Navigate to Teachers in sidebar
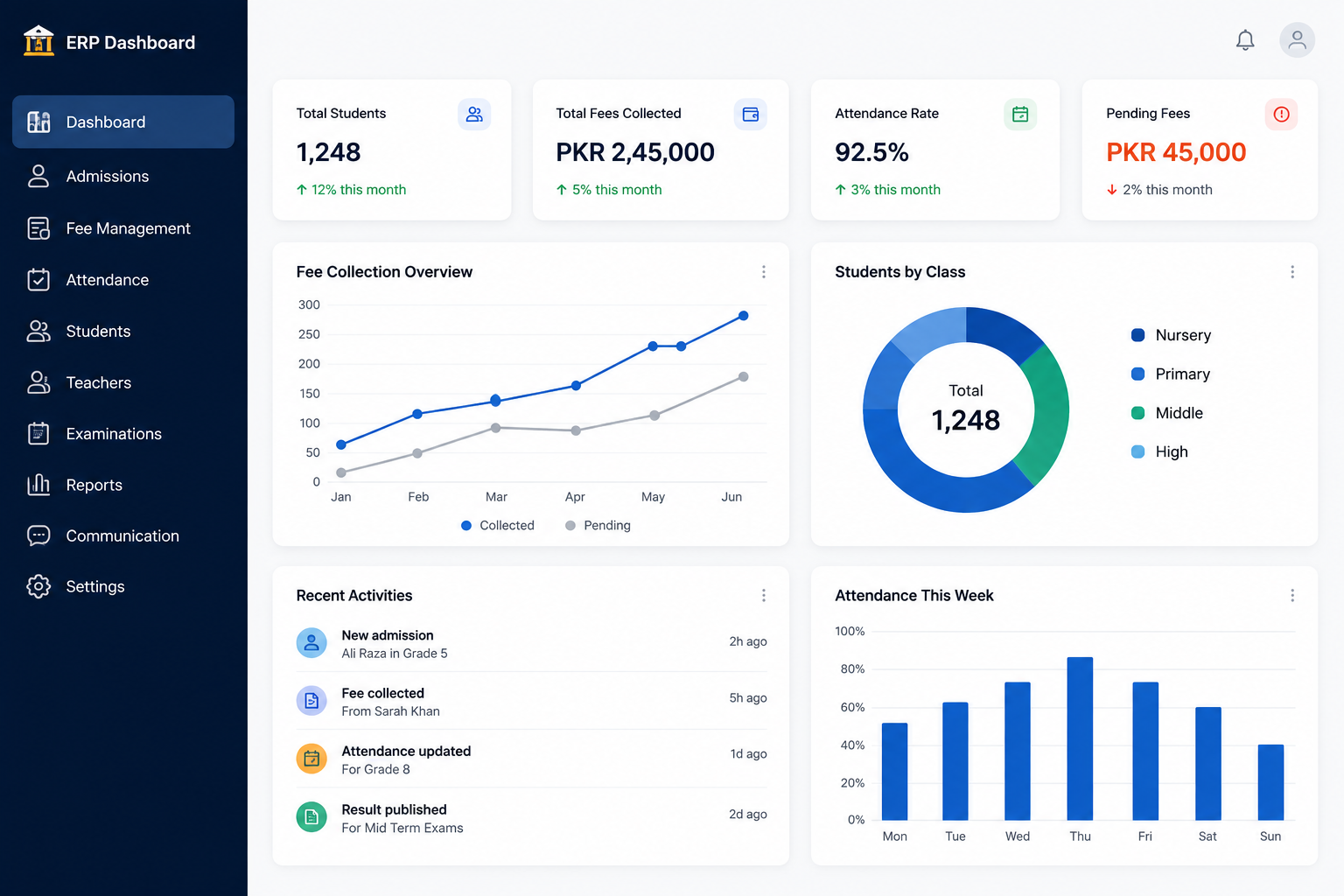Image resolution: width=1344 pixels, height=896 pixels. point(123,382)
